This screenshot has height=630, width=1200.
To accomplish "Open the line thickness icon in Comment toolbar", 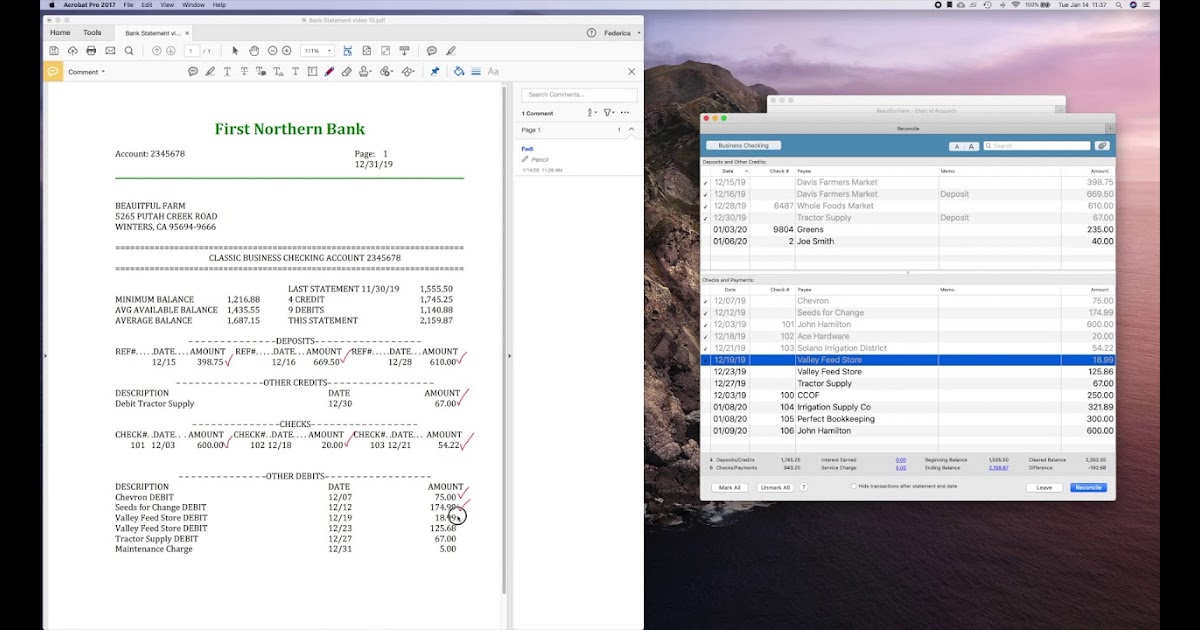I will (x=476, y=72).
